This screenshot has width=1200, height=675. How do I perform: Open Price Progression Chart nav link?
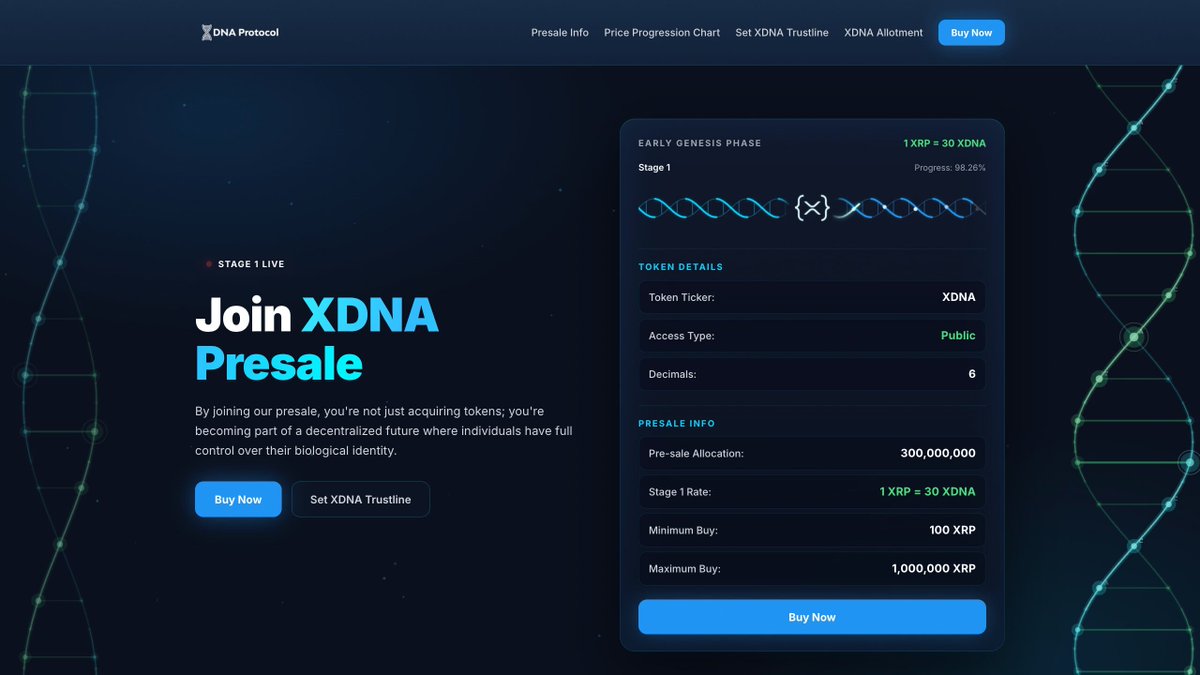click(662, 33)
